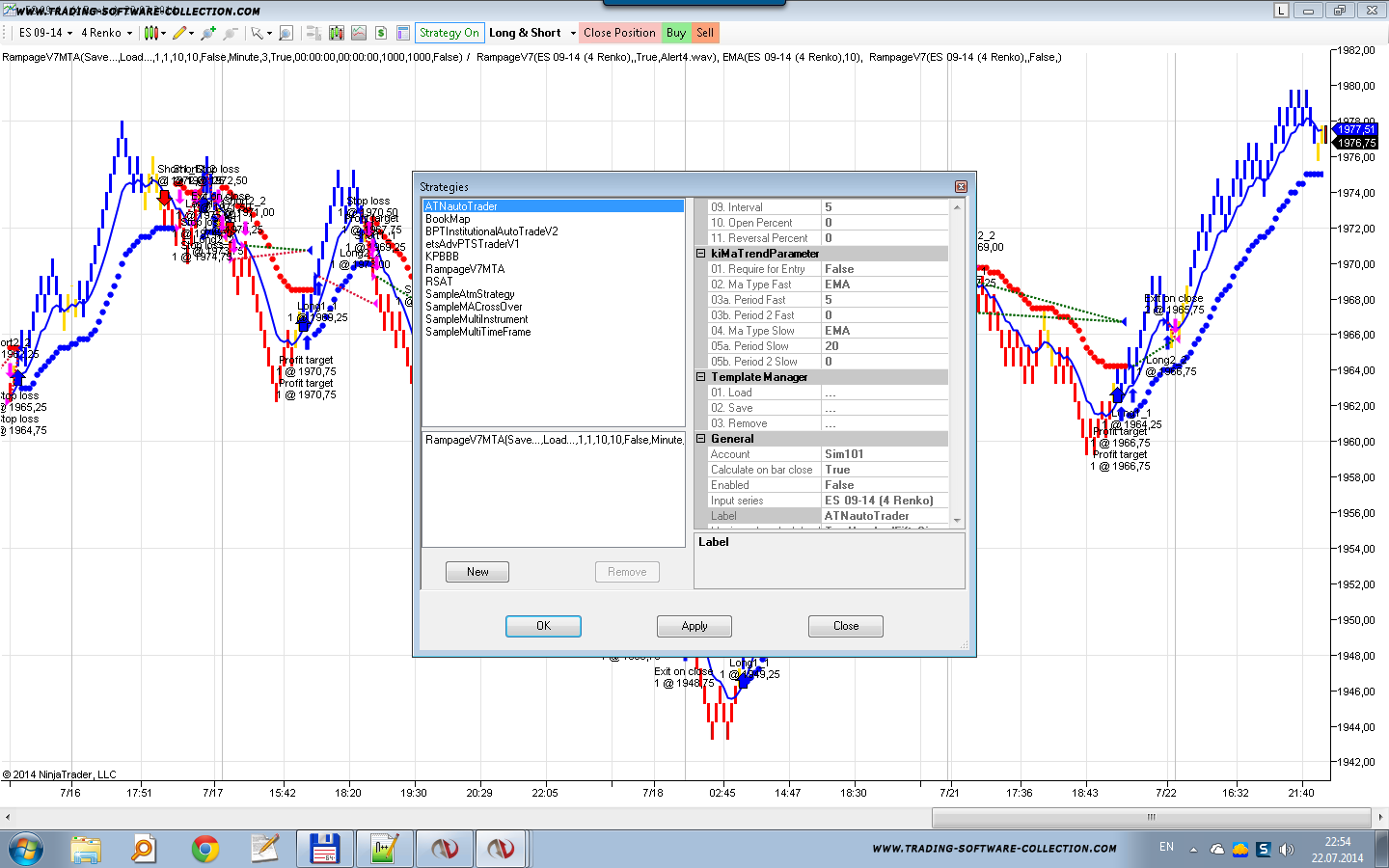Click the Period Slow value field 20
1389x868 pixels.
click(885, 346)
